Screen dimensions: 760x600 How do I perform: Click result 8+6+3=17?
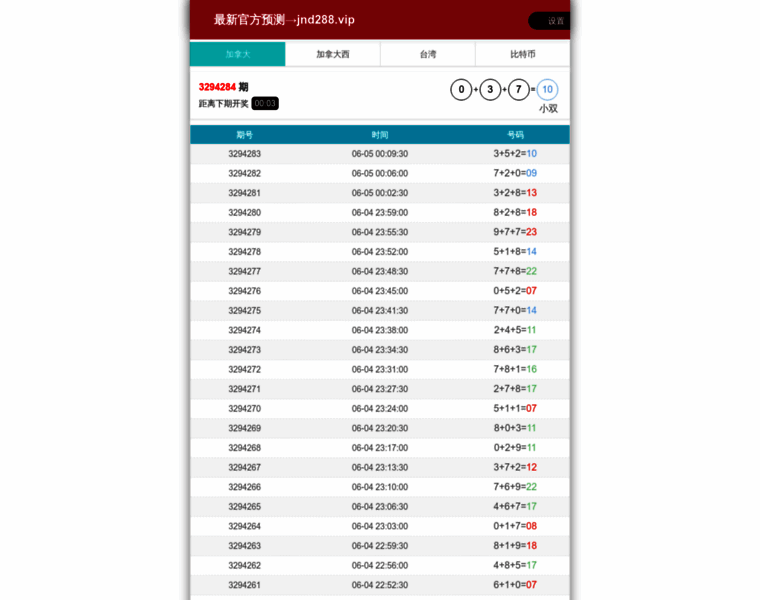[x=515, y=350]
